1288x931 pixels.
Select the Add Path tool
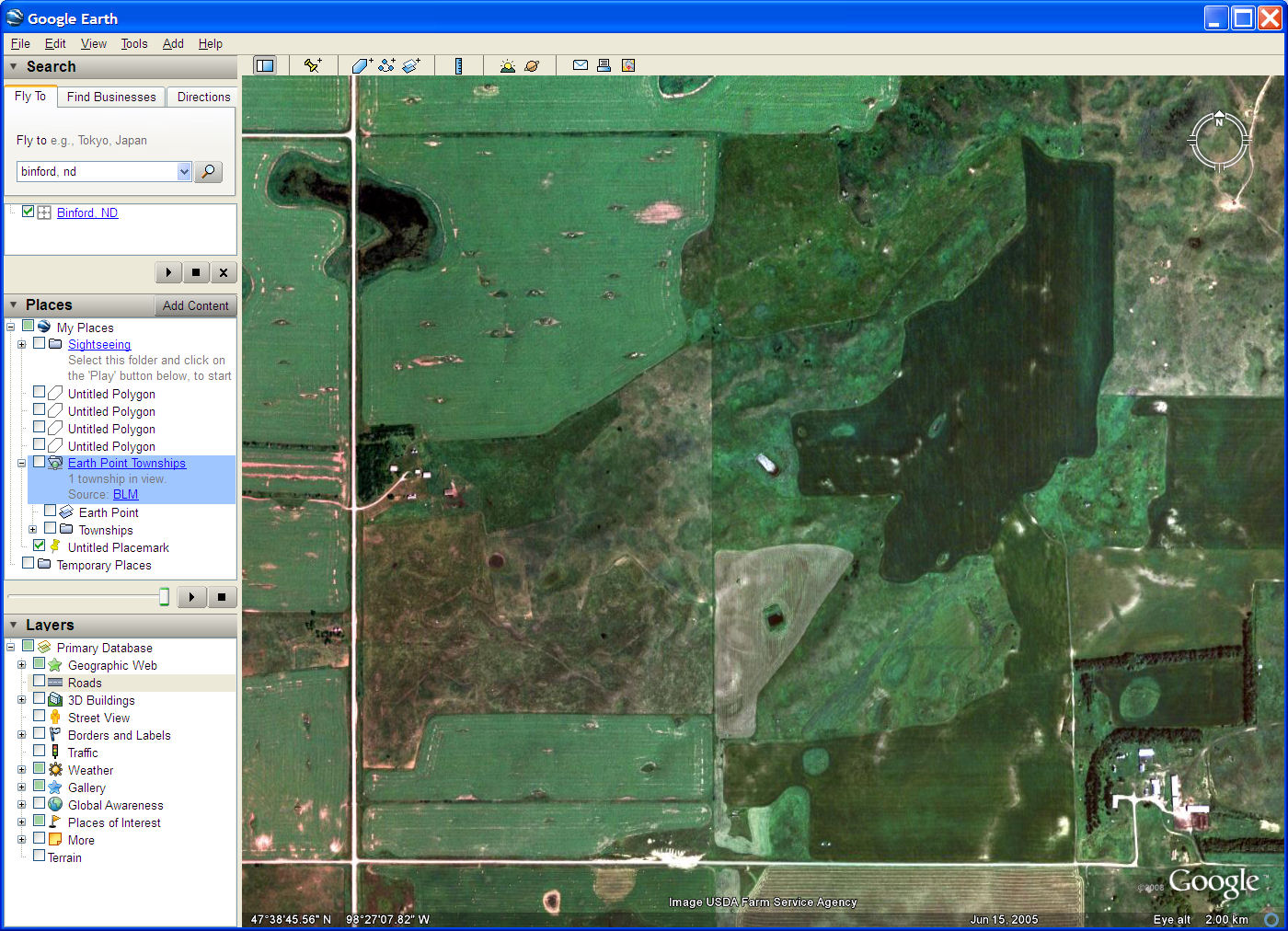386,65
